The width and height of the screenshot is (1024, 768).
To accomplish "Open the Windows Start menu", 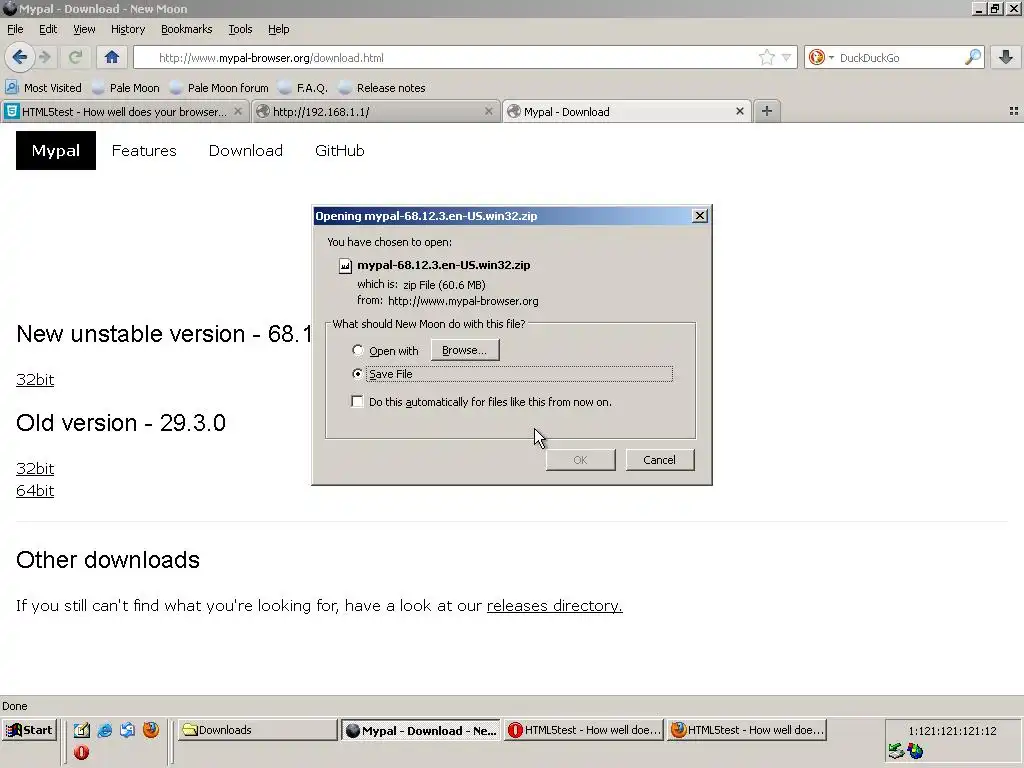I will click(29, 730).
